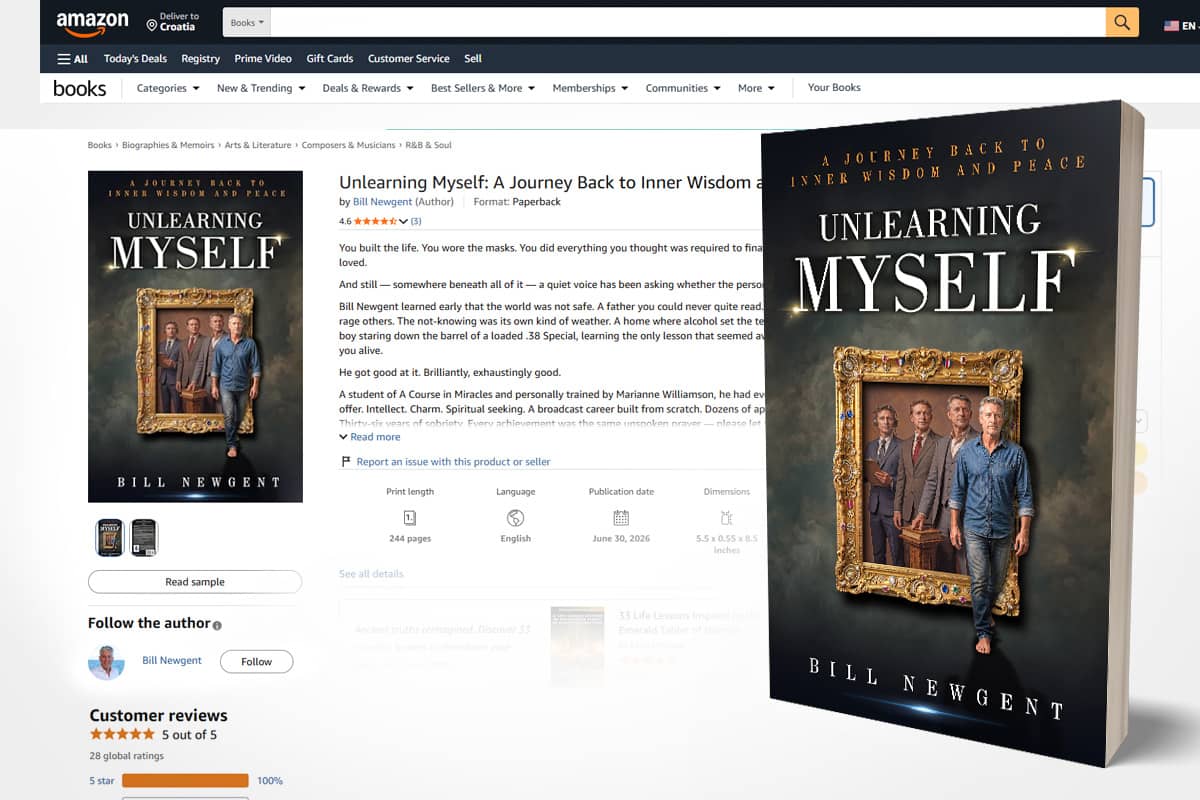Expand the Deals & Rewards dropdown
The width and height of the screenshot is (1200, 800).
[x=368, y=88]
